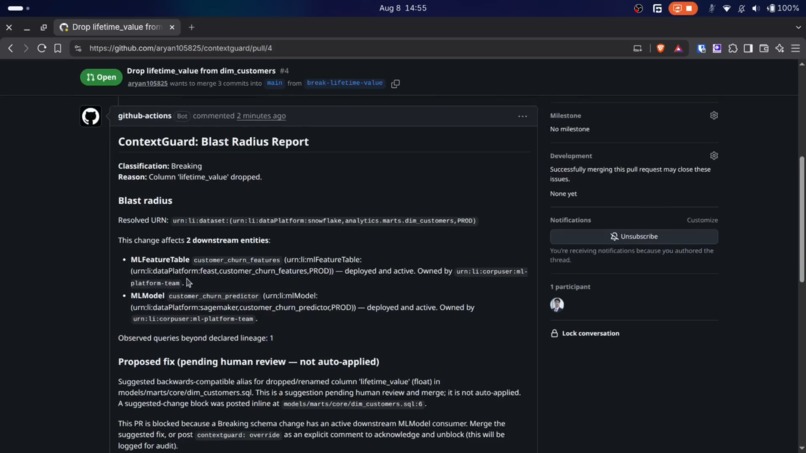Click the 'No milestone' text
The height and width of the screenshot is (453, 806).
tap(570, 129)
